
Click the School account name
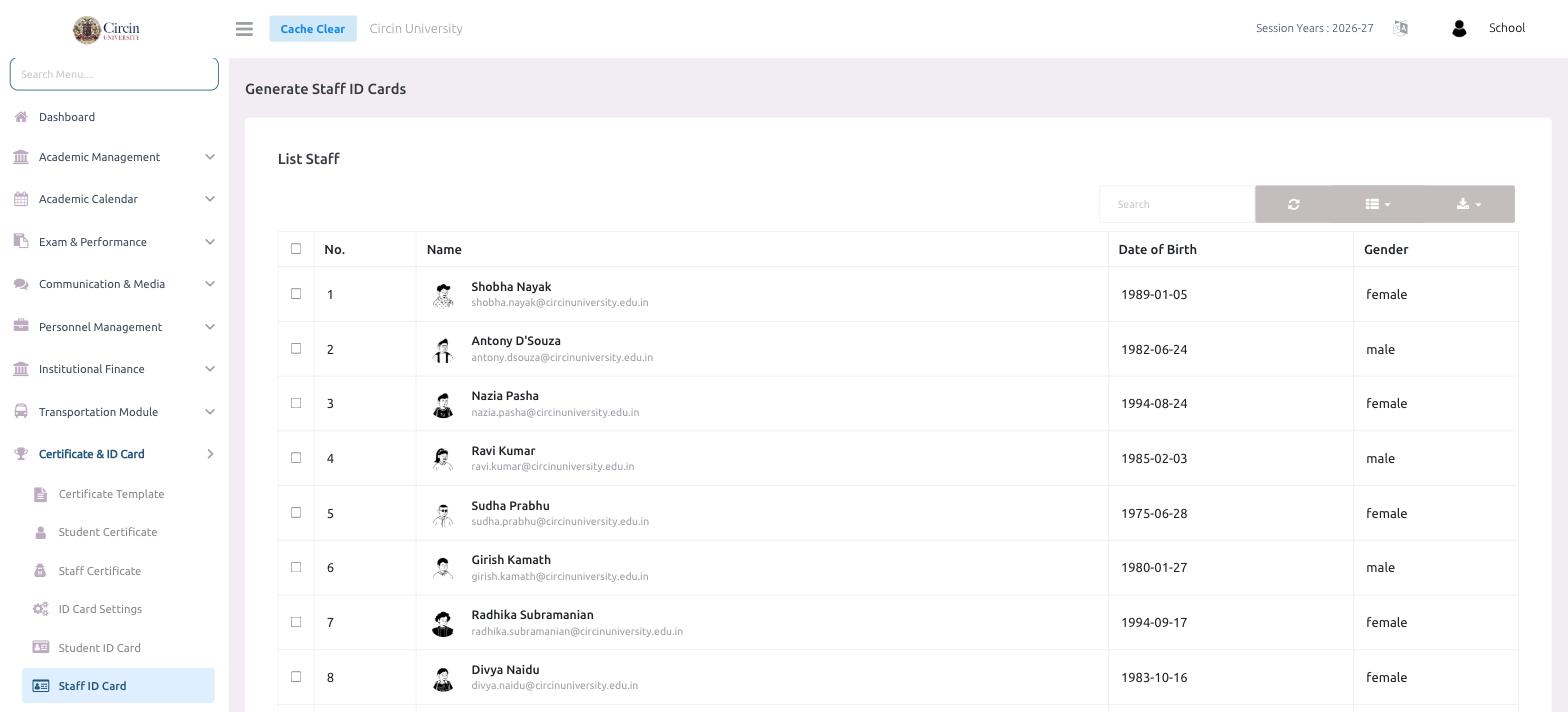(1506, 28)
